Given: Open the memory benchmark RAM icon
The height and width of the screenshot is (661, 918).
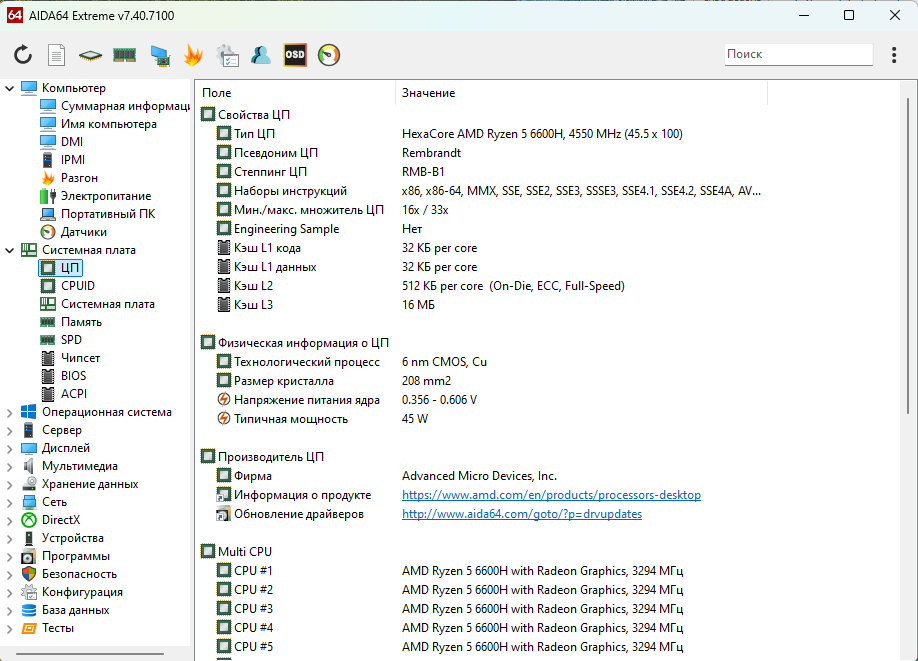Looking at the screenshot, I should click(124, 55).
